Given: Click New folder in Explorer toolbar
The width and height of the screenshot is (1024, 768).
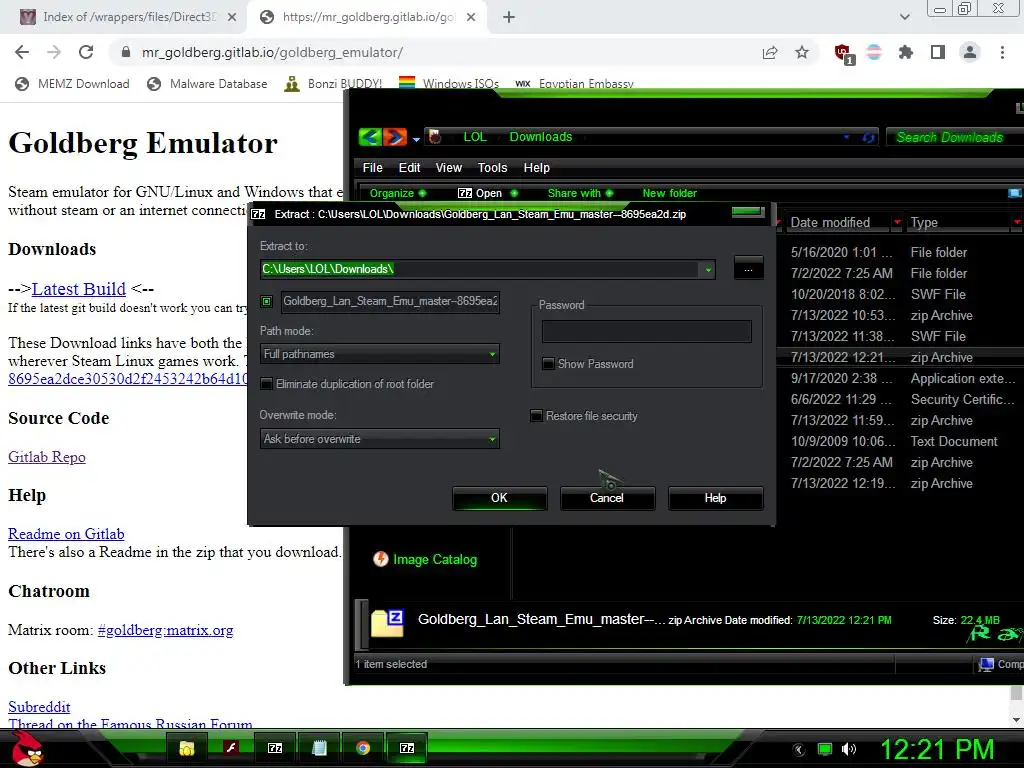Looking at the screenshot, I should click(669, 193).
